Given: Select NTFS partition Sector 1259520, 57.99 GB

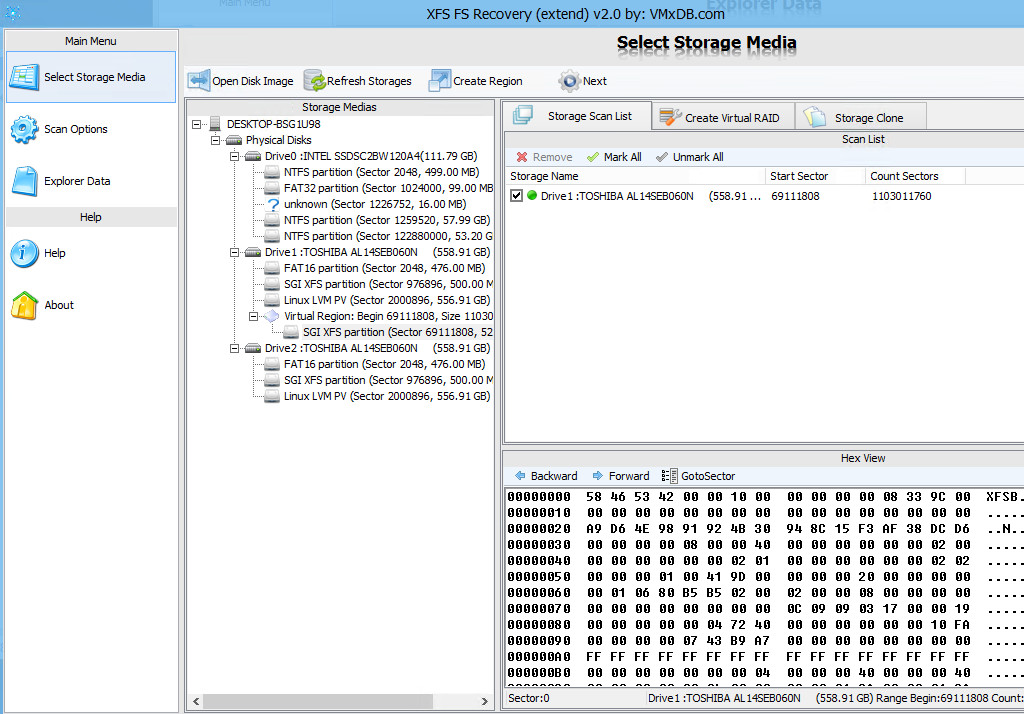Looking at the screenshot, I should click(387, 220).
